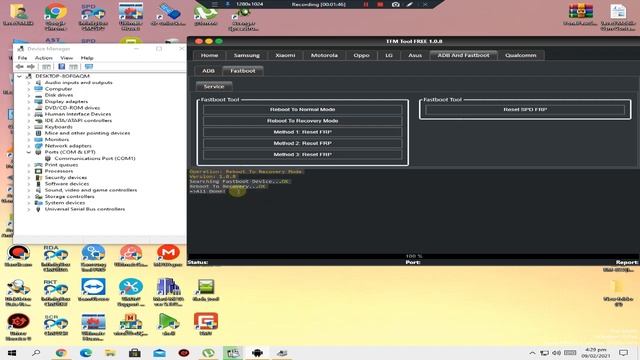Screen dimensions: 640x360
Task: Open the Windows Start menu
Action: (x=12, y=353)
